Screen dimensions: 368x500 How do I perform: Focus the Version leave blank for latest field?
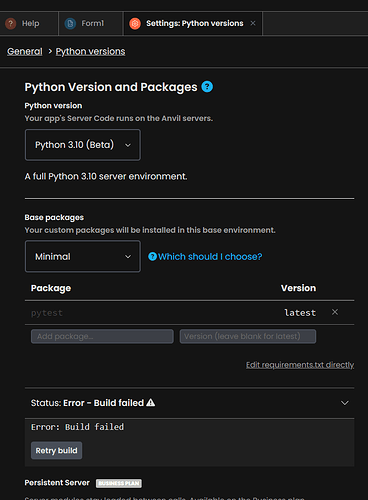(248, 336)
